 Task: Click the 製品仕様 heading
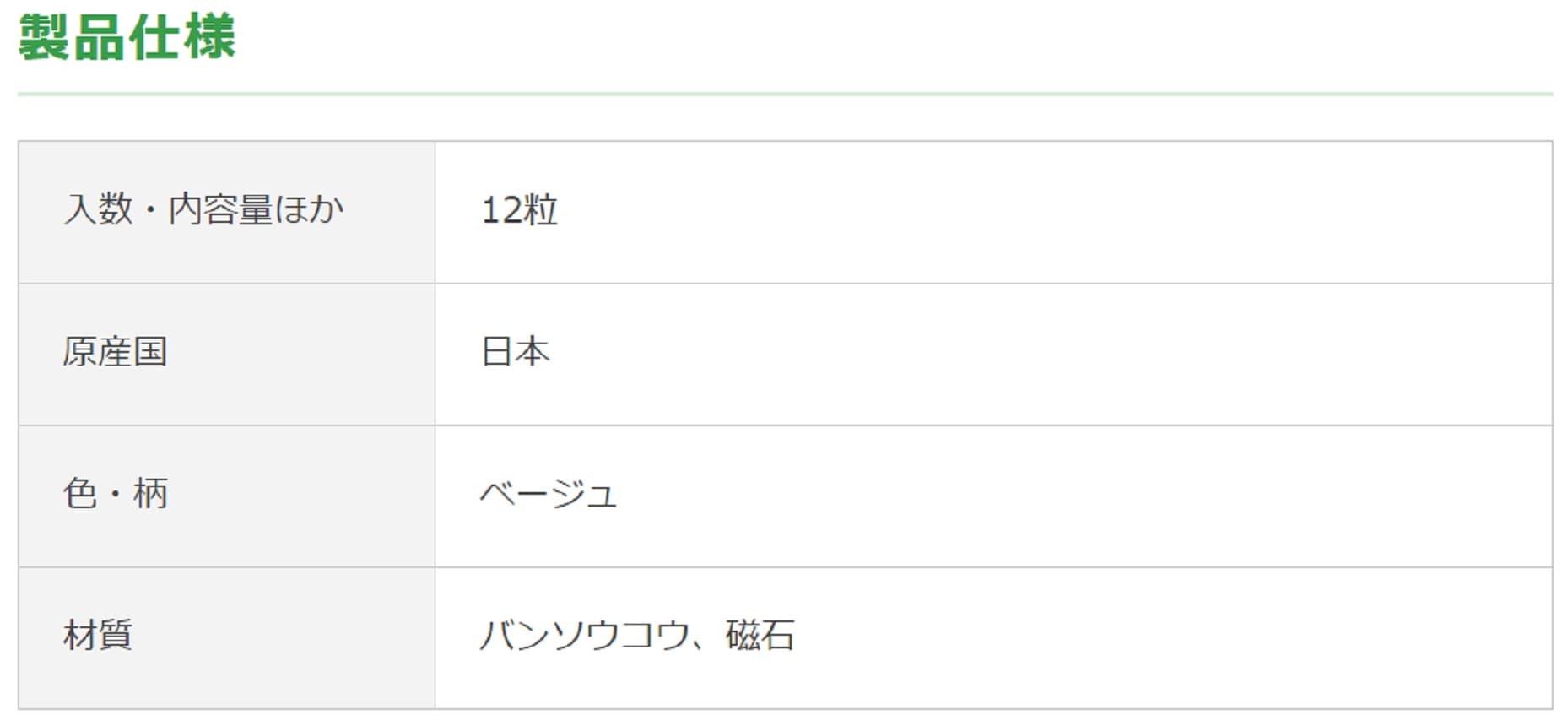(x=127, y=38)
